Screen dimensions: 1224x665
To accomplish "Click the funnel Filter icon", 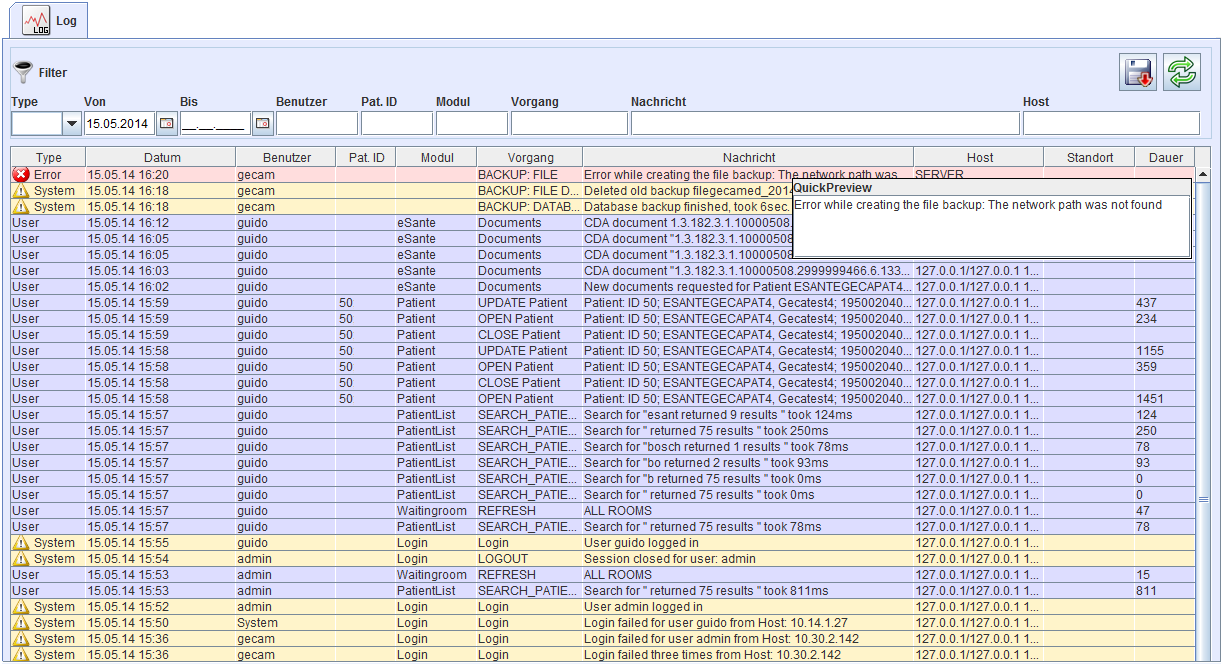I will (x=23, y=73).
